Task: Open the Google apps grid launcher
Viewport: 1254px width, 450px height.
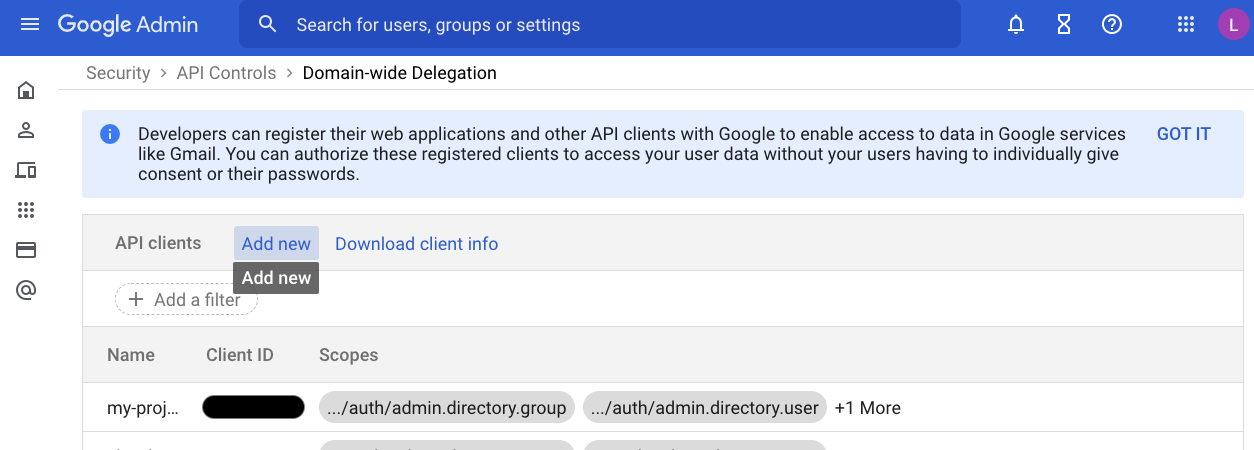Action: (1186, 25)
